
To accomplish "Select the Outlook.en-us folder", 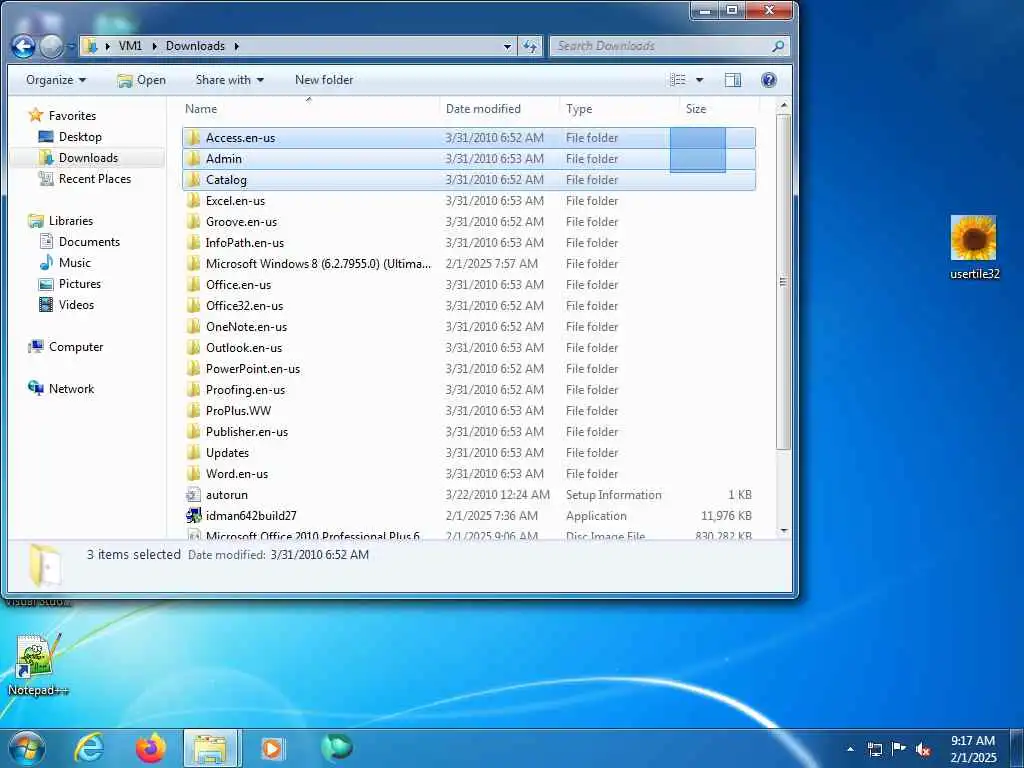I will click(469, 347).
